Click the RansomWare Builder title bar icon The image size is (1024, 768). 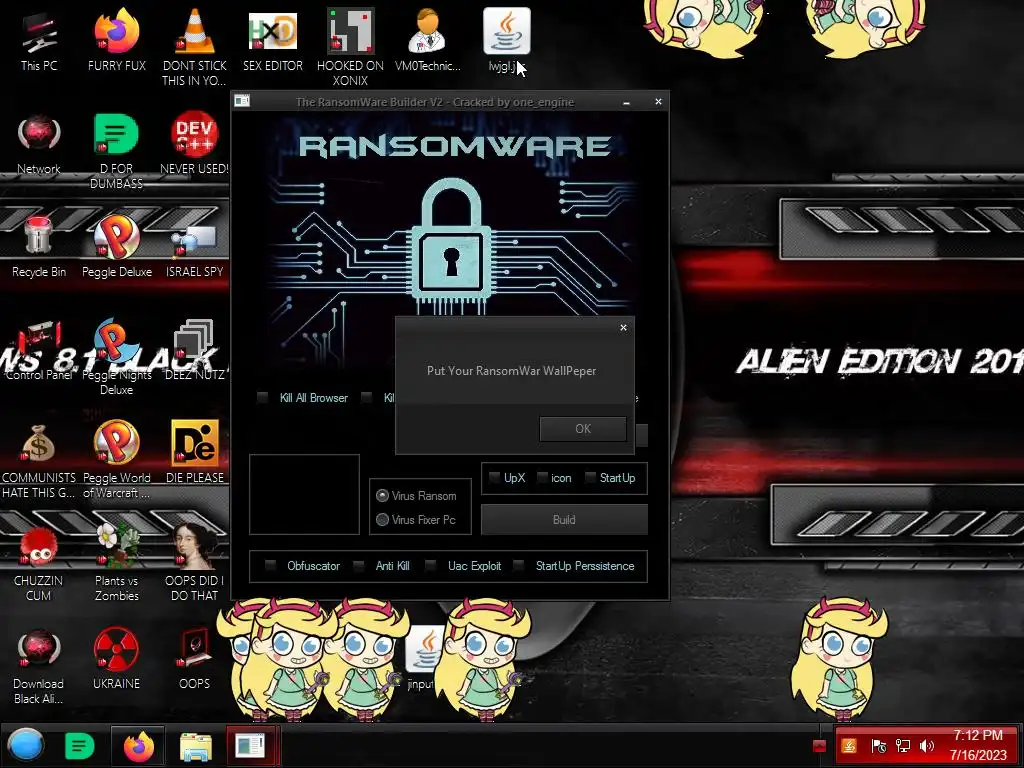242,101
